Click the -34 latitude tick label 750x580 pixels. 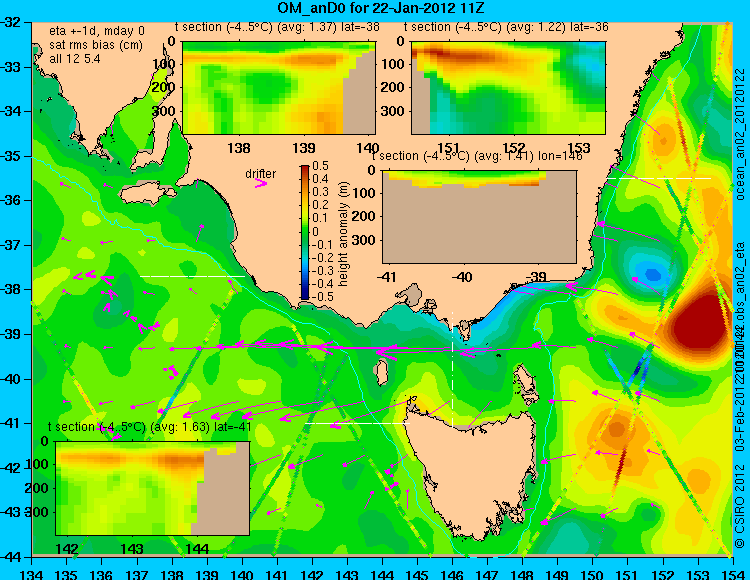tap(11, 111)
